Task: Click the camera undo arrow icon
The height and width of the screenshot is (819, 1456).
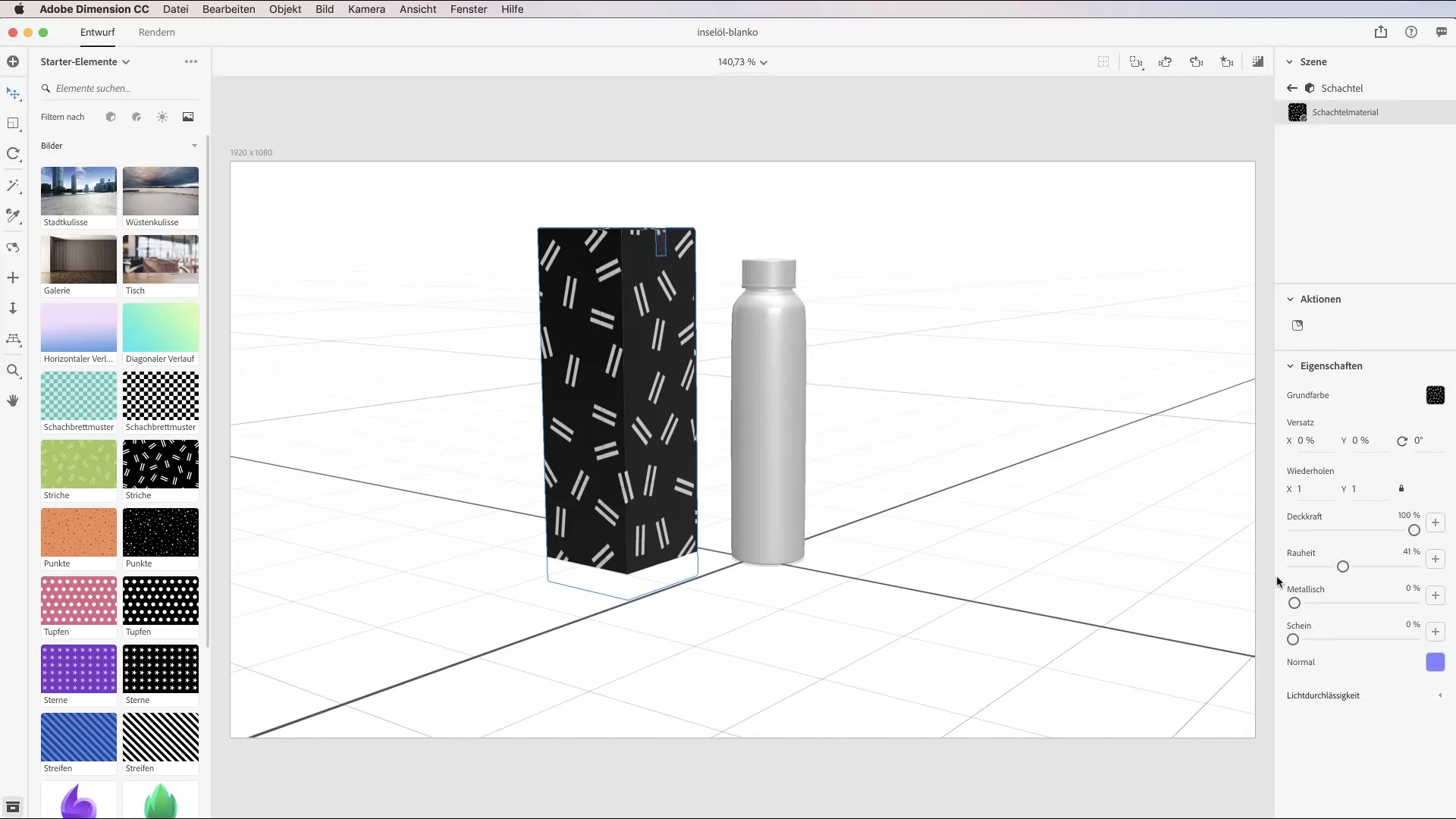Action: point(1166,62)
